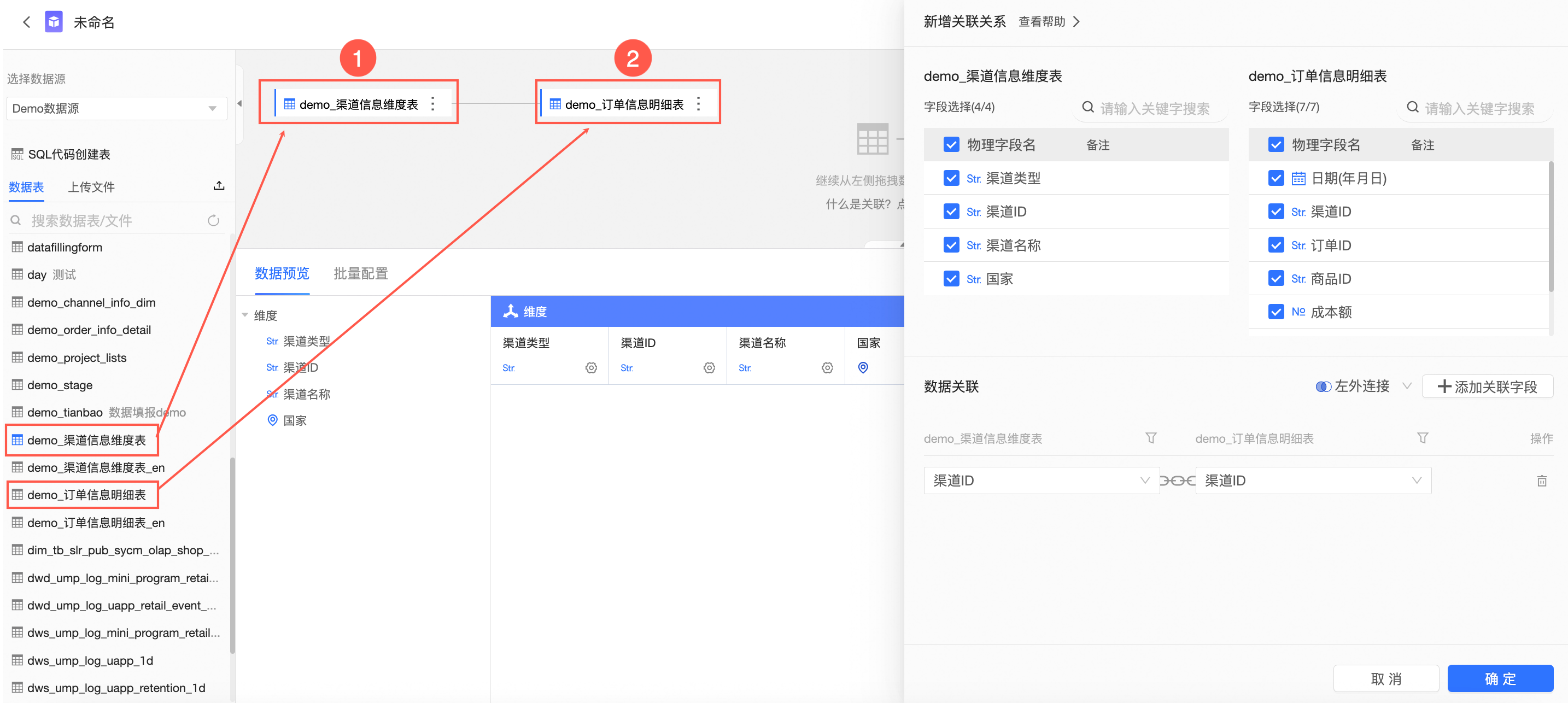The image size is (1568, 703).
Task: Click 取消 to cancel the join
Action: click(1386, 678)
